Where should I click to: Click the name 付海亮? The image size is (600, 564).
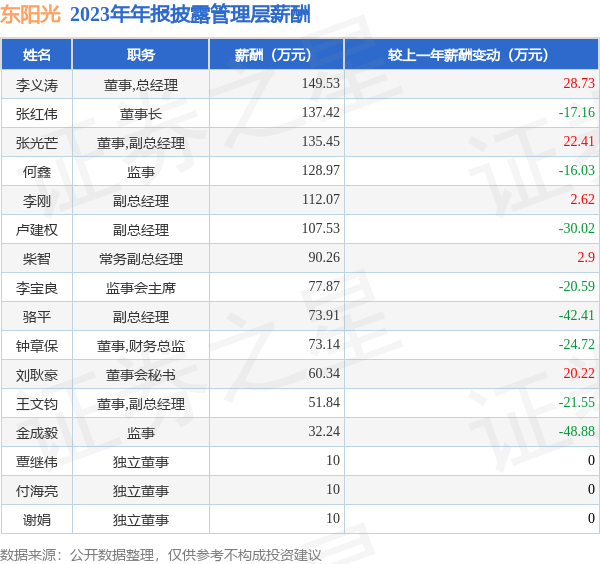(37, 491)
